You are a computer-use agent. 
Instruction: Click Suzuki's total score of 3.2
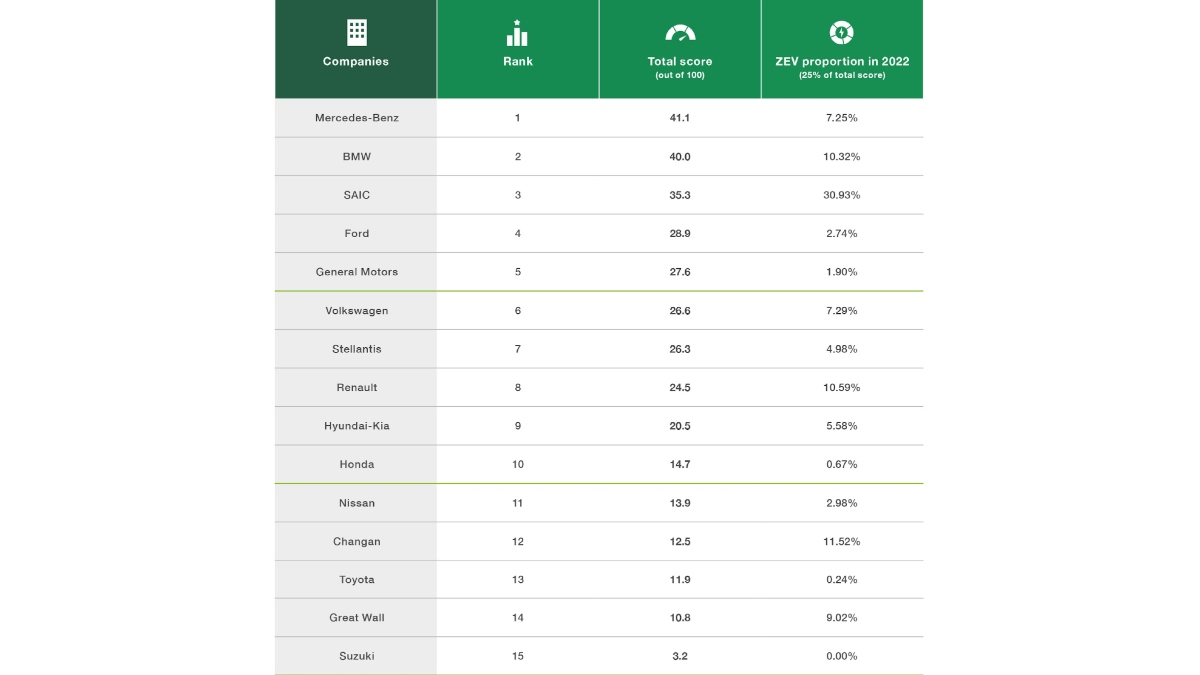680,657
